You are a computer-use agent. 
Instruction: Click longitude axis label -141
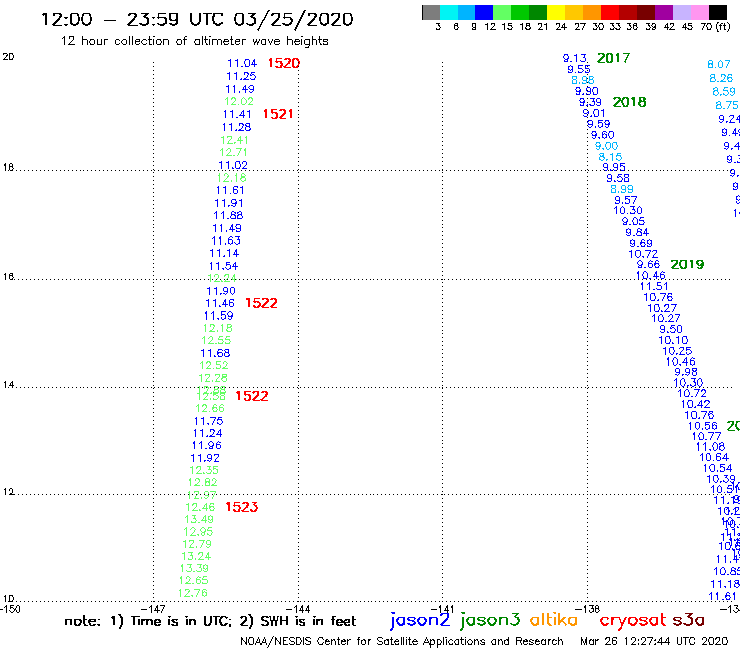pos(442,609)
